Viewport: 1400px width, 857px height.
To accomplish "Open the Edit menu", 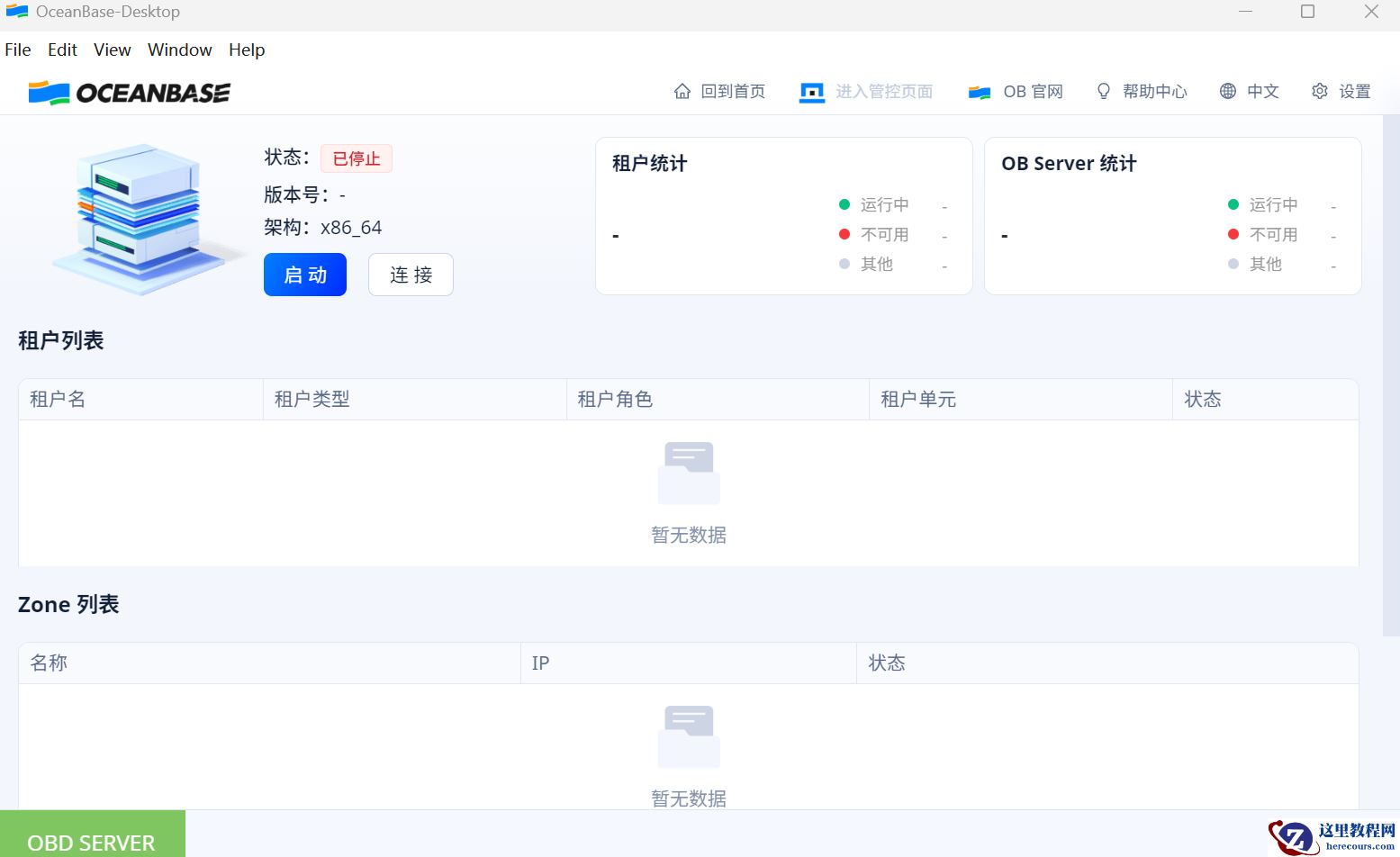I will click(62, 50).
